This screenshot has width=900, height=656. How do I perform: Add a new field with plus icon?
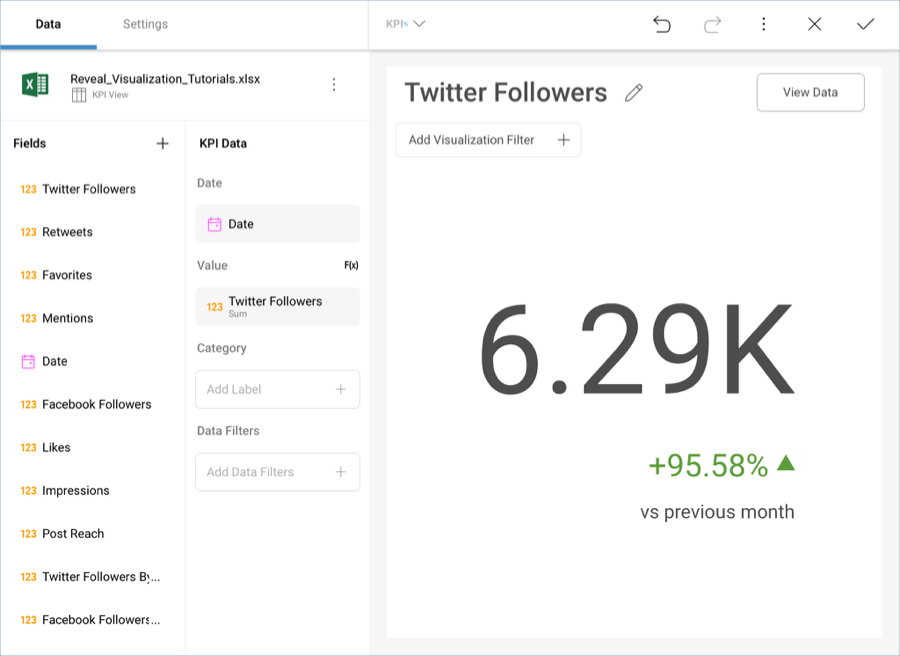[163, 144]
